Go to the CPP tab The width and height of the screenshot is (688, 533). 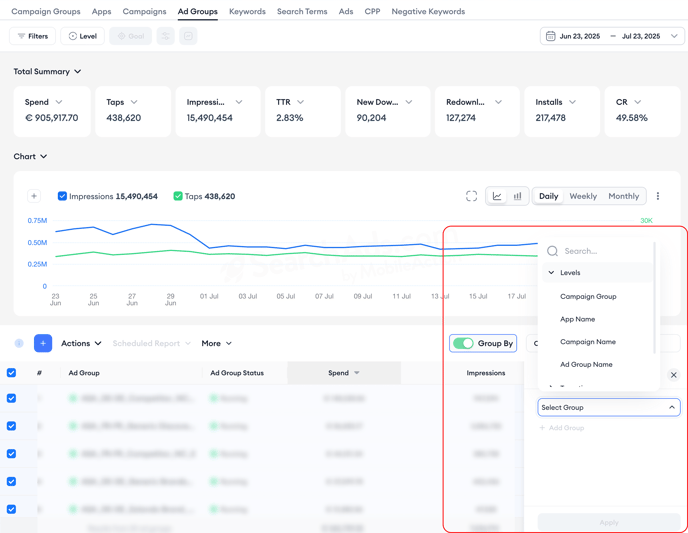[x=372, y=11]
